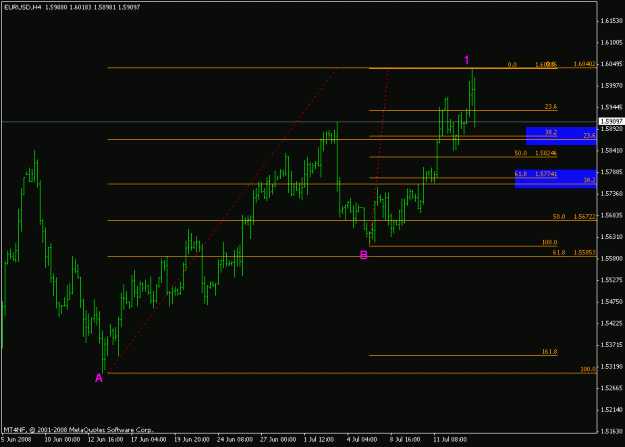Image resolution: width=625 pixels, height=447 pixels.
Task: Click price scale value 1.58410
Action: [x=611, y=150]
